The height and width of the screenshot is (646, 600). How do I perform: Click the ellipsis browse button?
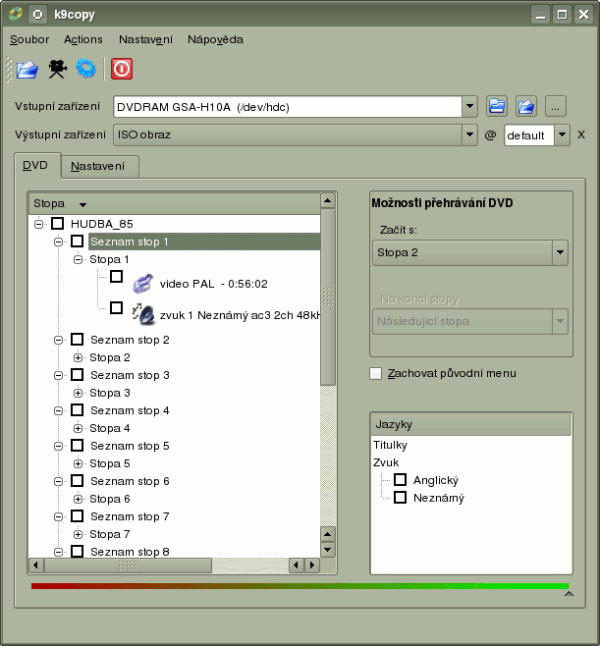557,105
